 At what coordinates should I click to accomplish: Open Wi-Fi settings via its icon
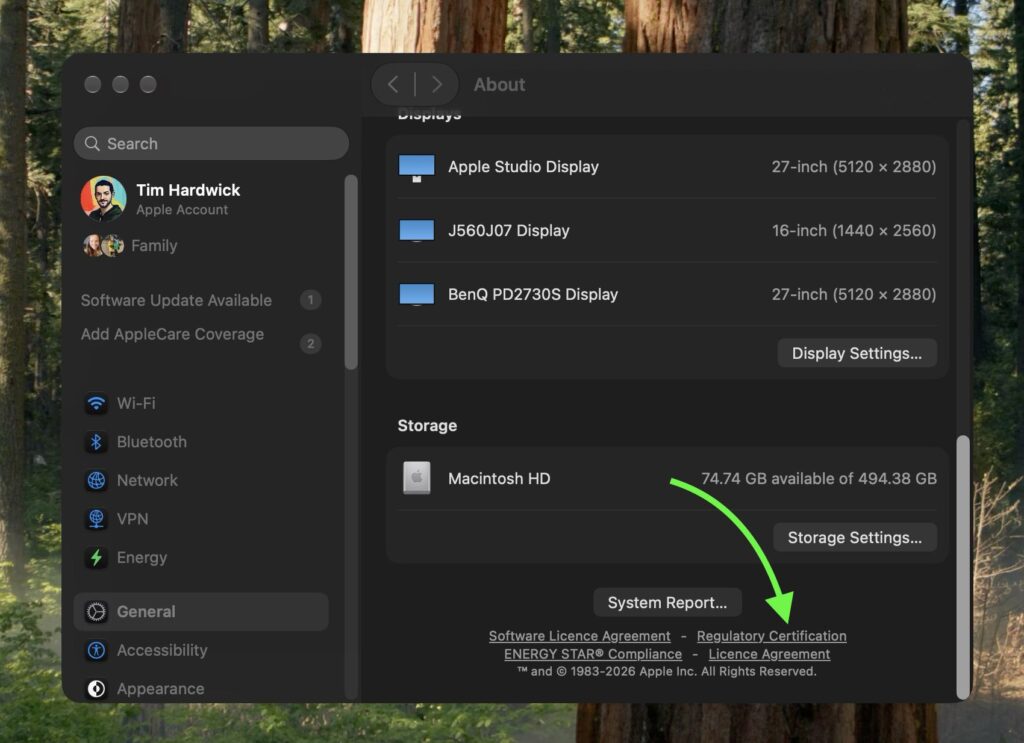(96, 403)
